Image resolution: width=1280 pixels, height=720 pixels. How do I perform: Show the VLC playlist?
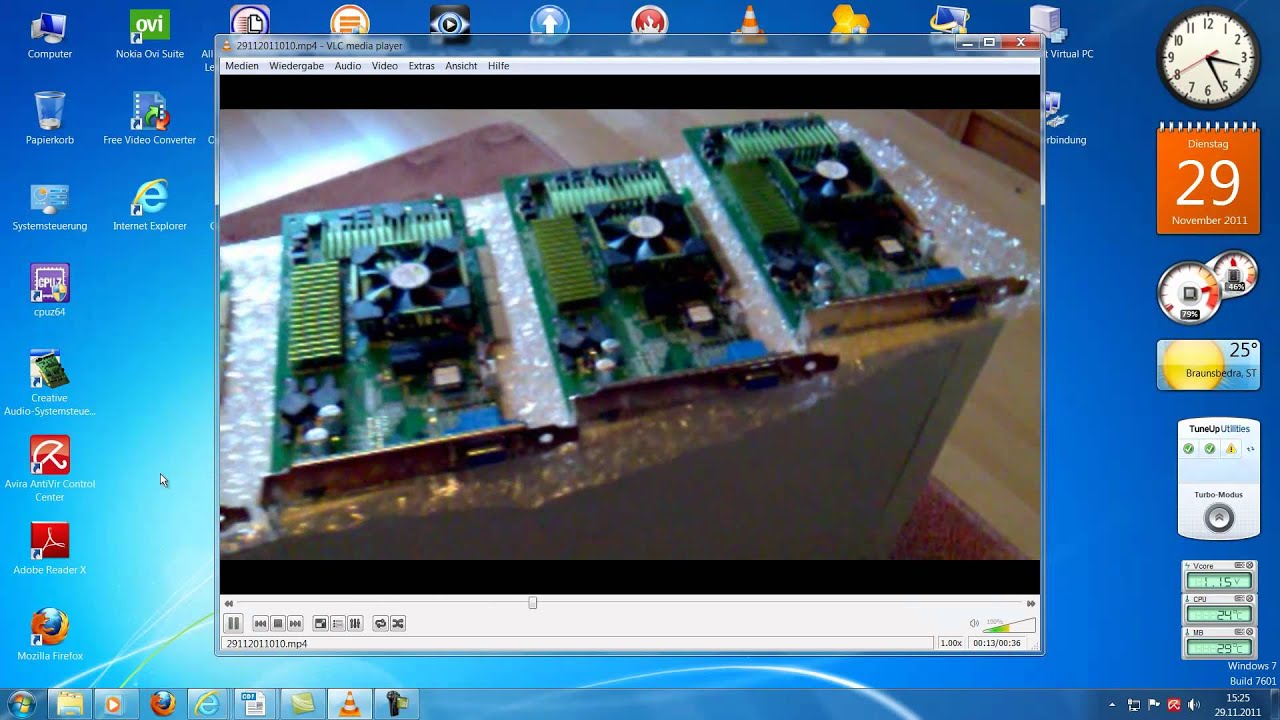pyautogui.click(x=337, y=623)
